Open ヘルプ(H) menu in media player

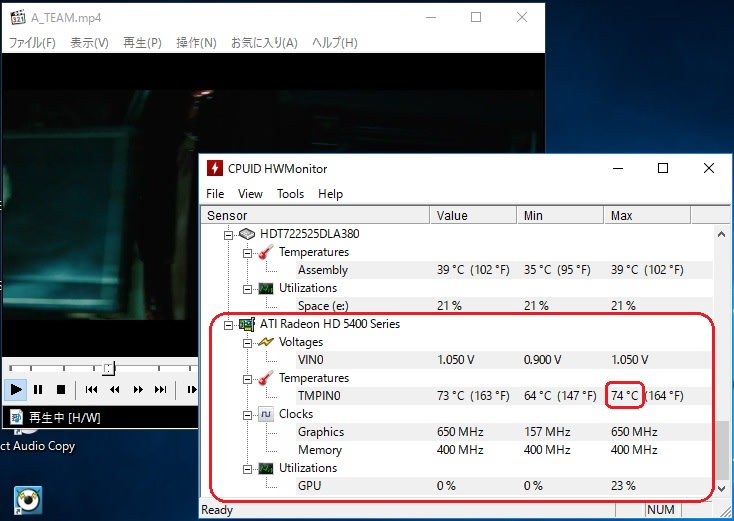335,43
